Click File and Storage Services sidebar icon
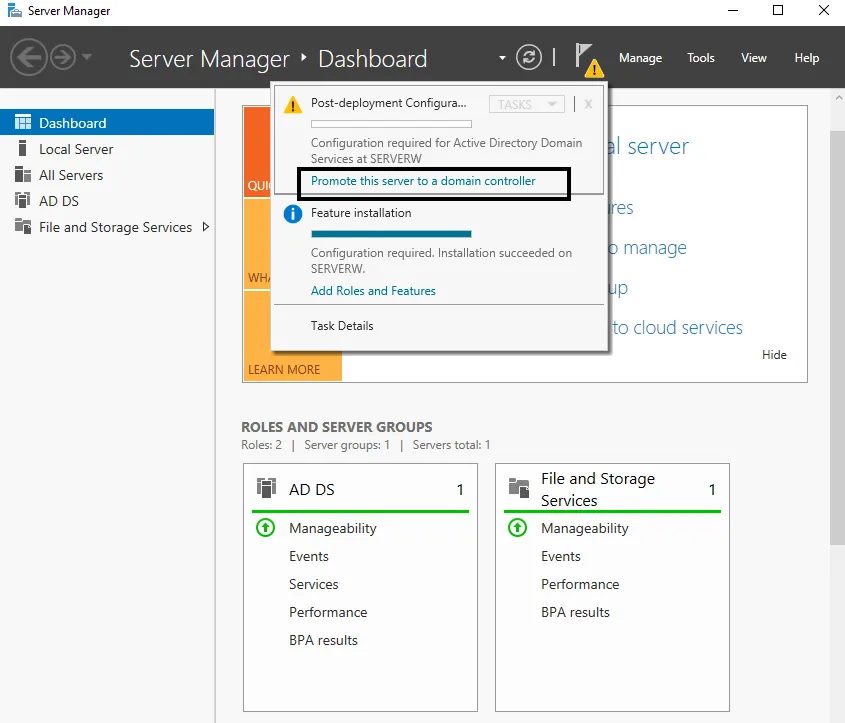This screenshot has width=845, height=723. pyautogui.click(x=23, y=226)
